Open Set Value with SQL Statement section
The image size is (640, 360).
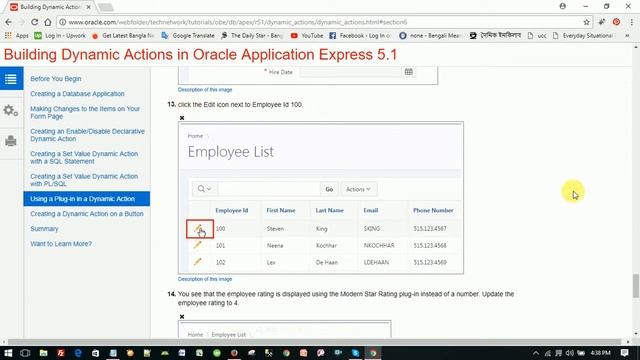[84, 158]
